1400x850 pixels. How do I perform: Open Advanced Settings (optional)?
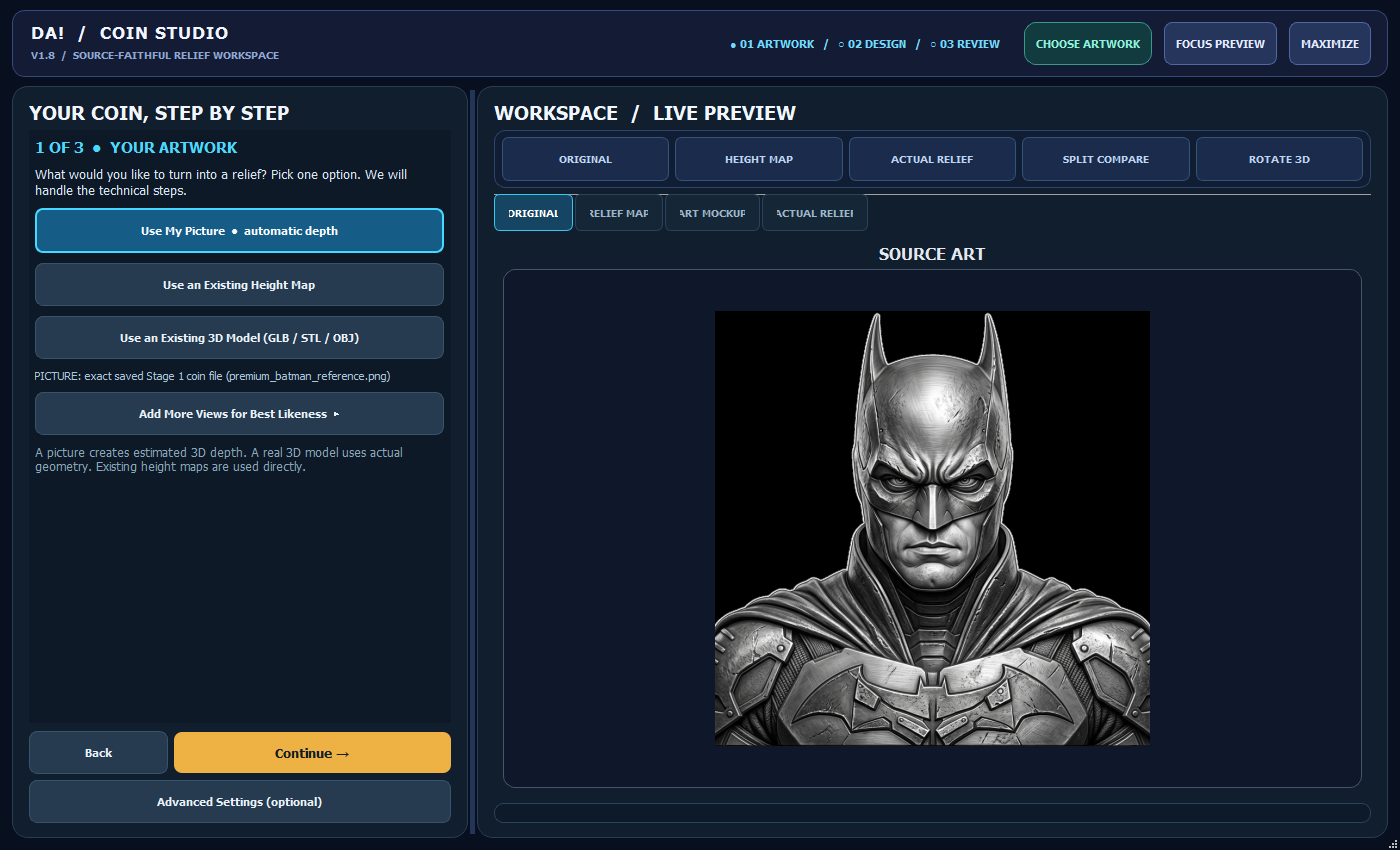coord(239,802)
